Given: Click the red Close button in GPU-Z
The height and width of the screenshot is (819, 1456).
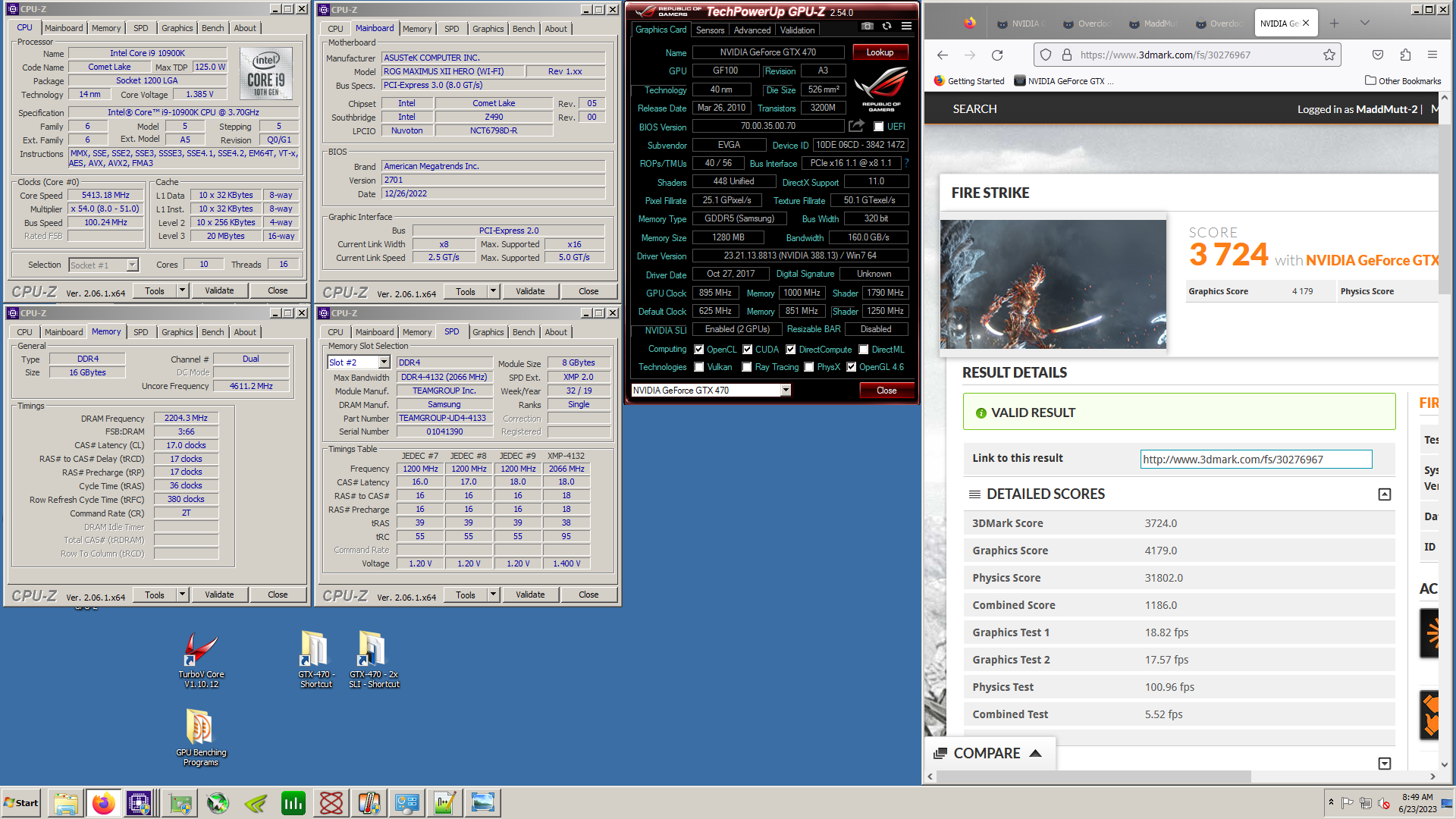Looking at the screenshot, I should [886, 391].
